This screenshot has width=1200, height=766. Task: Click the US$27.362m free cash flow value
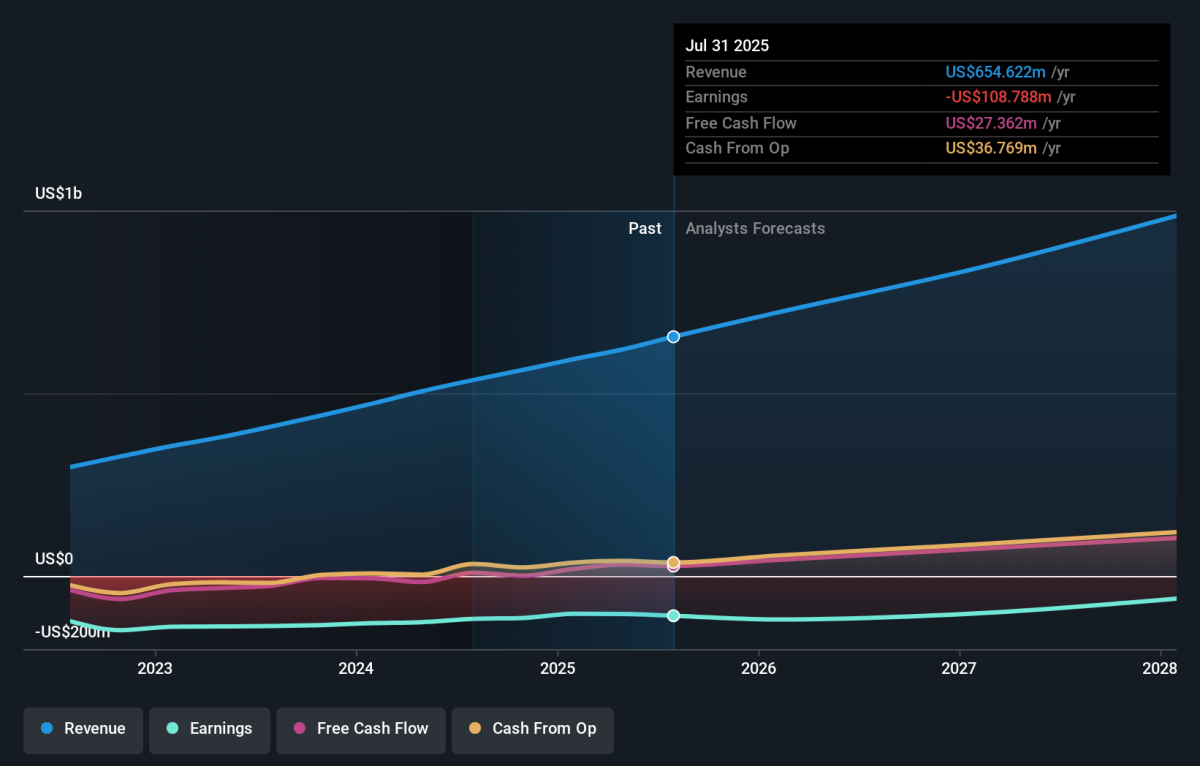tap(992, 123)
